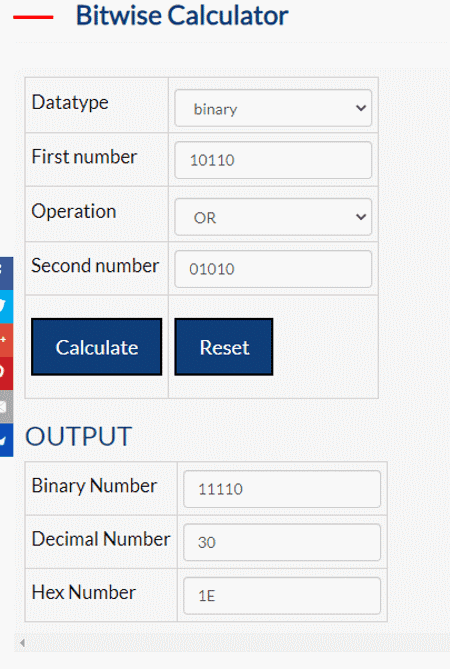The width and height of the screenshot is (450, 669).
Task: Share via the Facebook sidebar icon
Action: (x=6, y=273)
